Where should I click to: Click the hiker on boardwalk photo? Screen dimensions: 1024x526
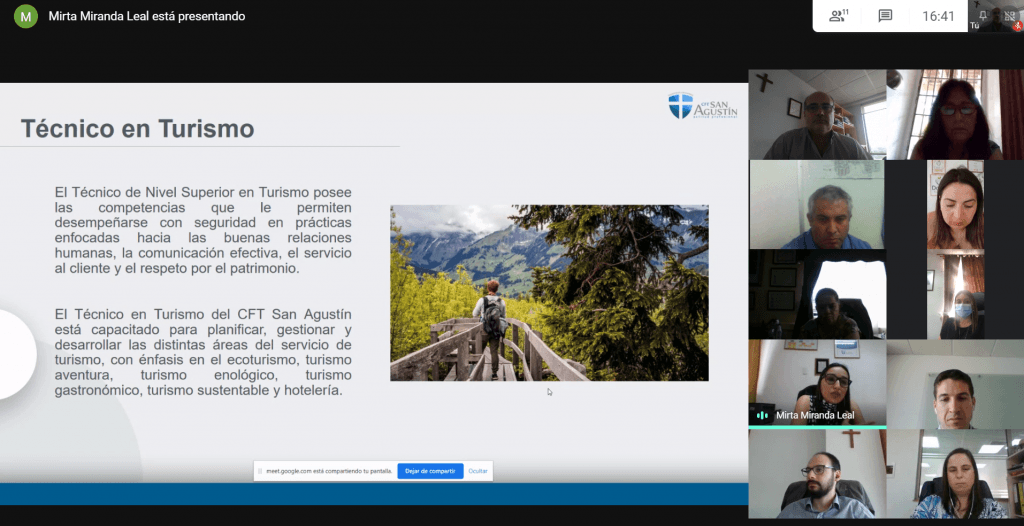tap(549, 293)
